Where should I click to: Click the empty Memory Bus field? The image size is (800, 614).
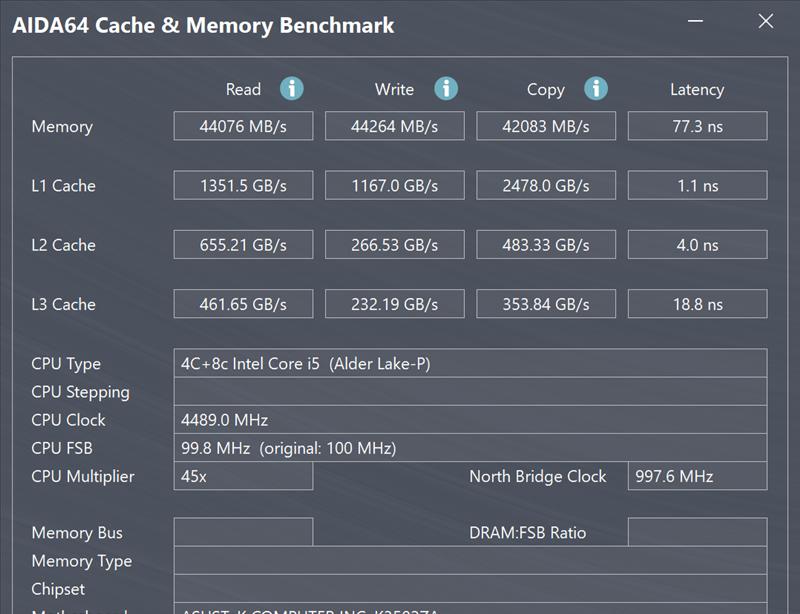pyautogui.click(x=243, y=532)
